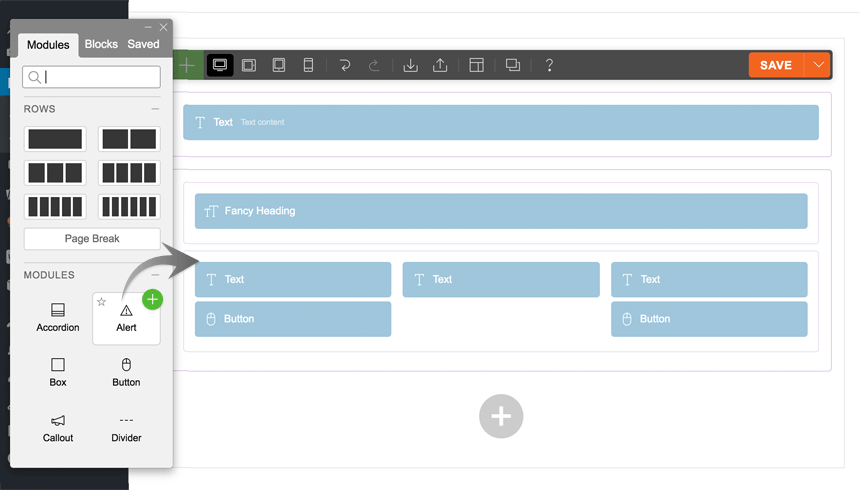
Task: Click the module search field
Action: coord(92,77)
